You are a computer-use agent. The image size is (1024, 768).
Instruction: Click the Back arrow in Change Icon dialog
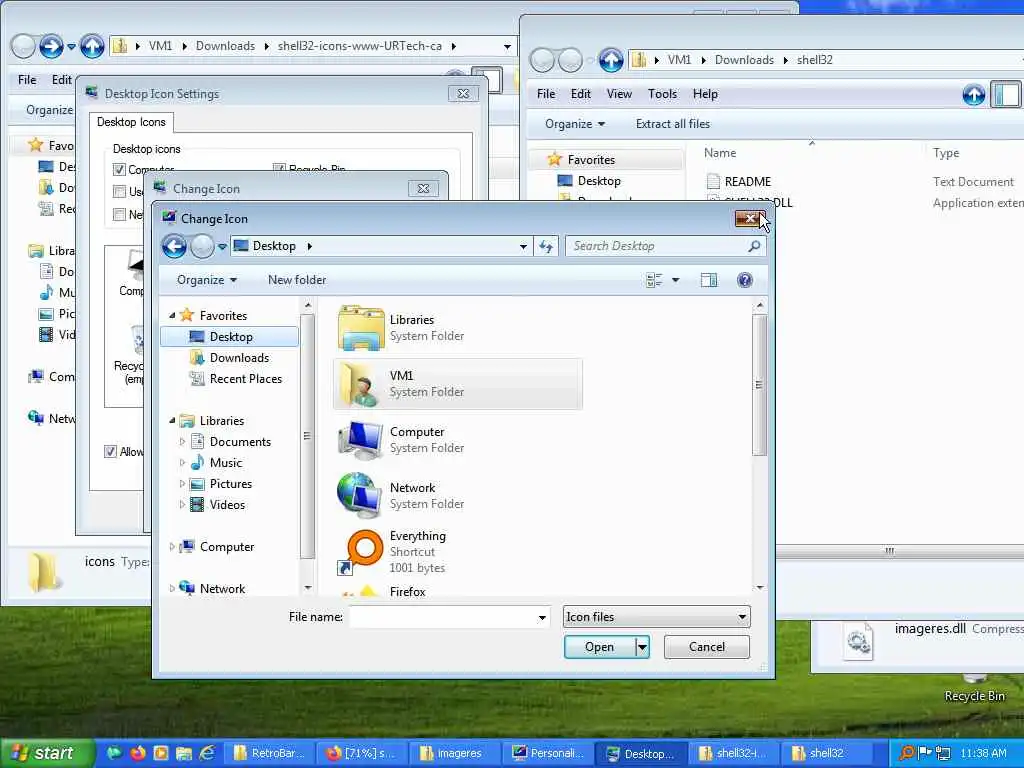[174, 246]
